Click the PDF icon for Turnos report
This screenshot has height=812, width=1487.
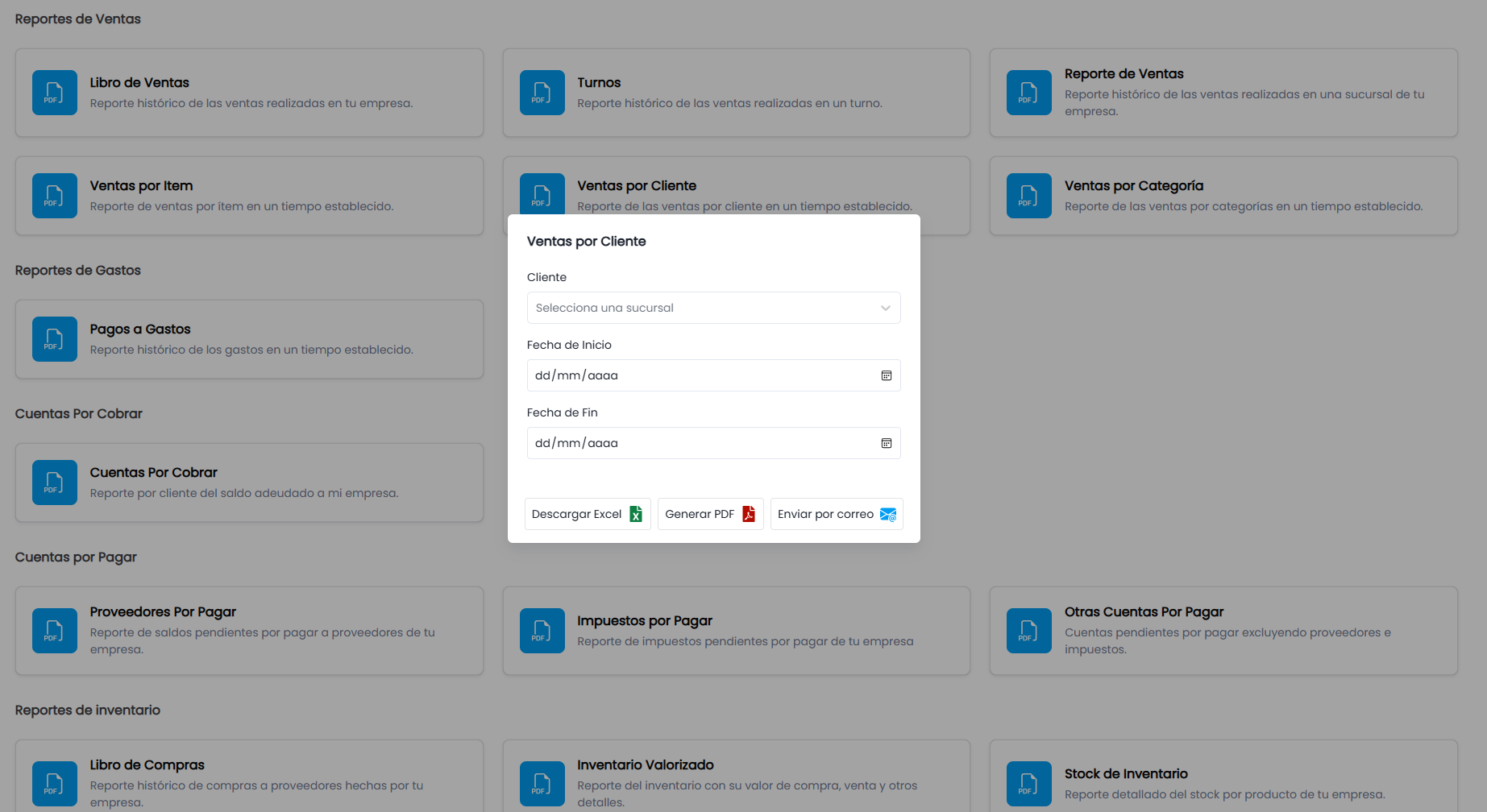(542, 93)
